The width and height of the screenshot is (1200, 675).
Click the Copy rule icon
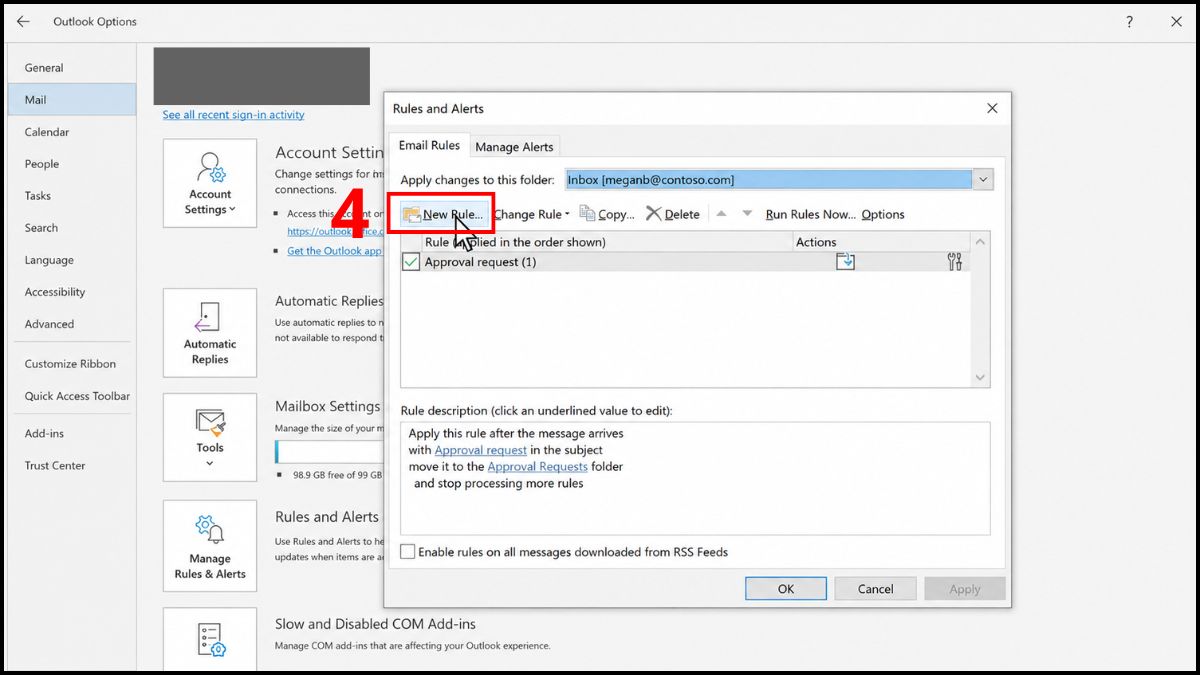point(588,214)
